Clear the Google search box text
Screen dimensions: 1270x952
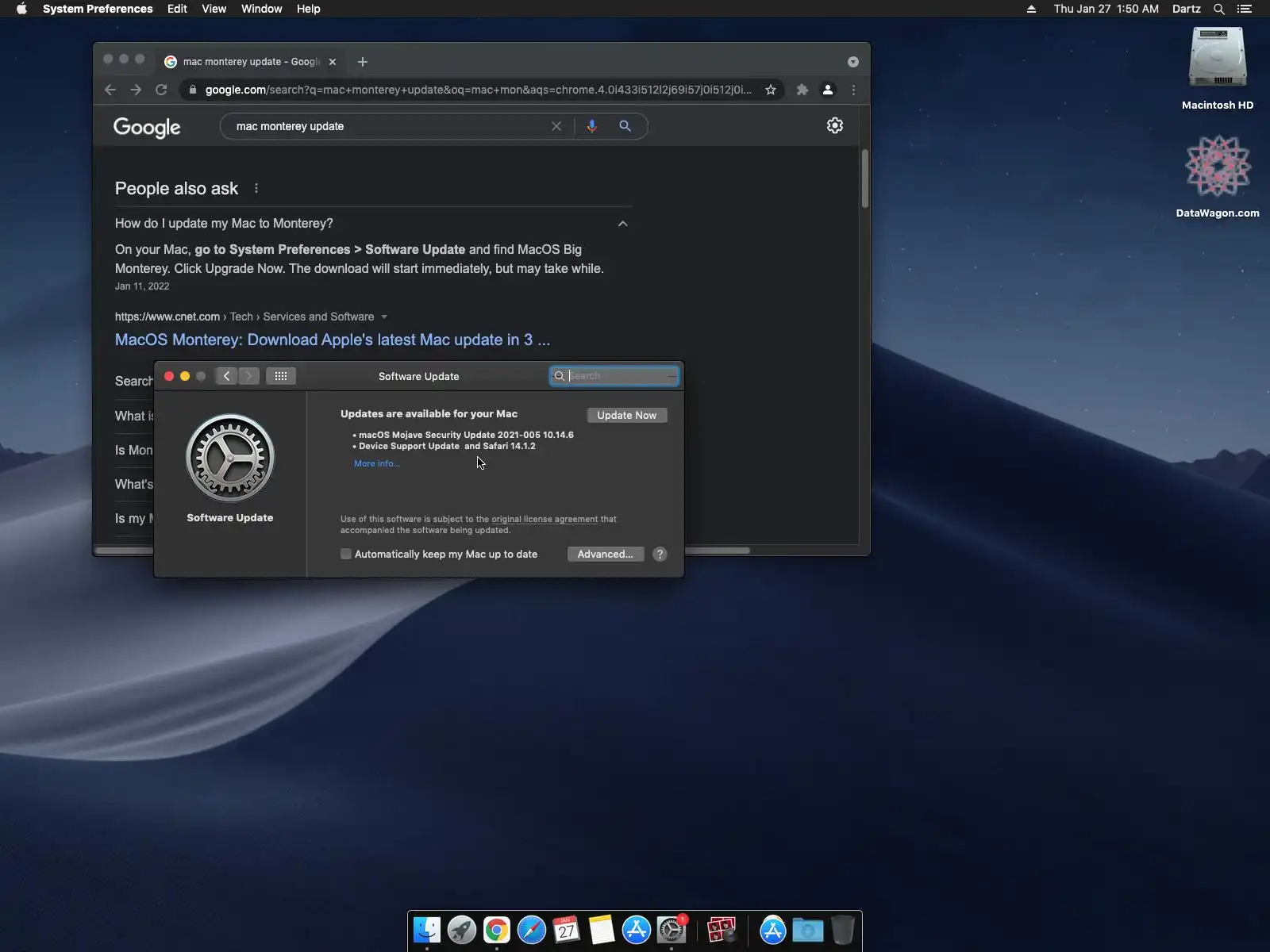tap(556, 126)
